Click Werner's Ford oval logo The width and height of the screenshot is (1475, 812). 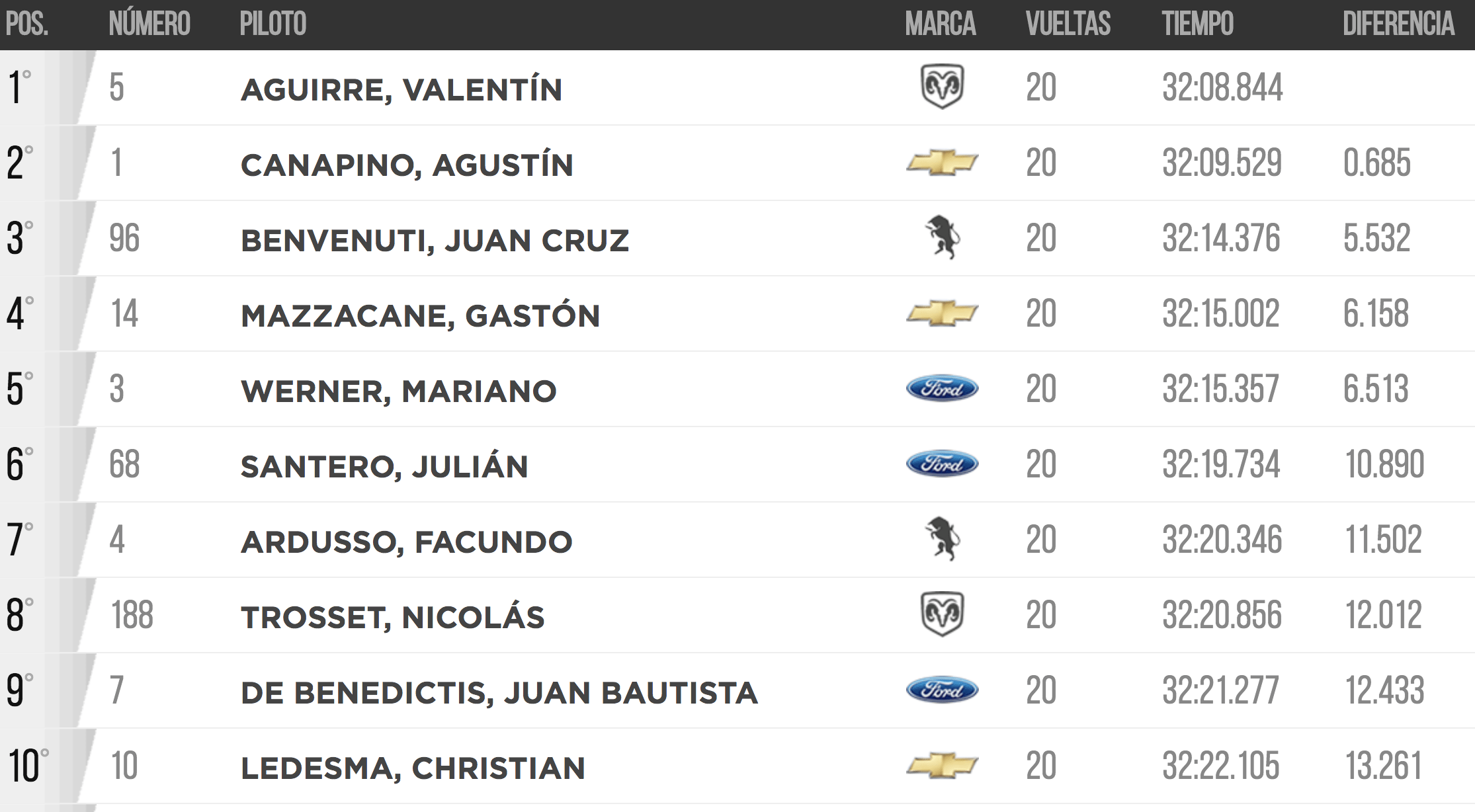coord(942,389)
